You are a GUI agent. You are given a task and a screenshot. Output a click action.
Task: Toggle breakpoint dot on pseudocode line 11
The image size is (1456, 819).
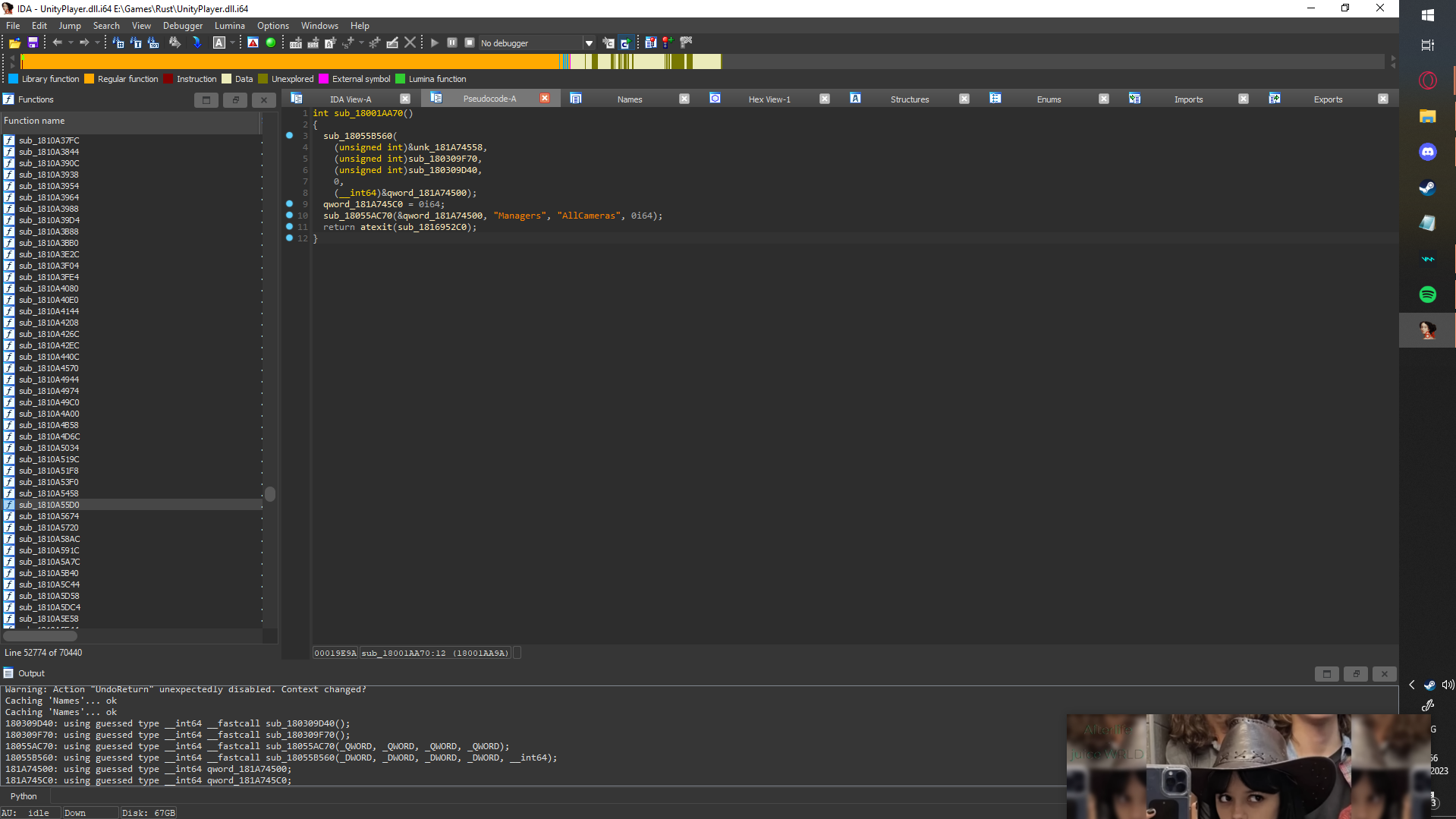(289, 227)
